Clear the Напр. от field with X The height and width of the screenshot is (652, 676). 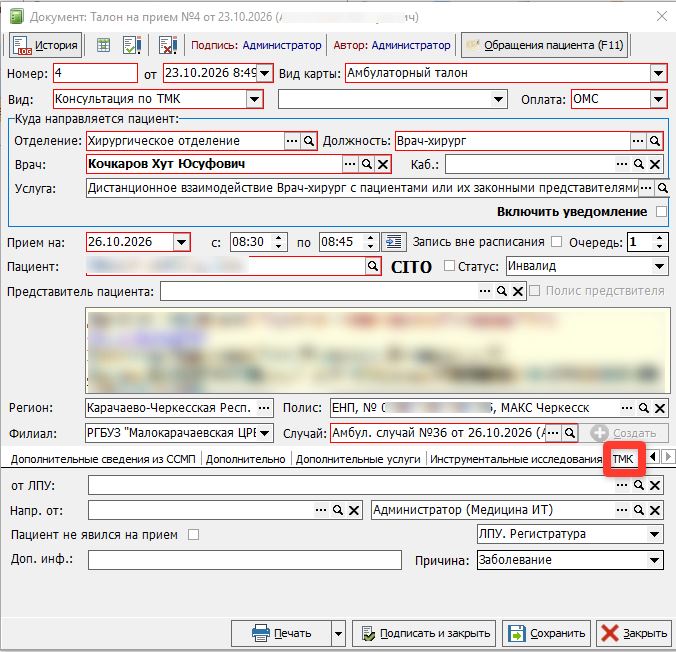tap(354, 511)
